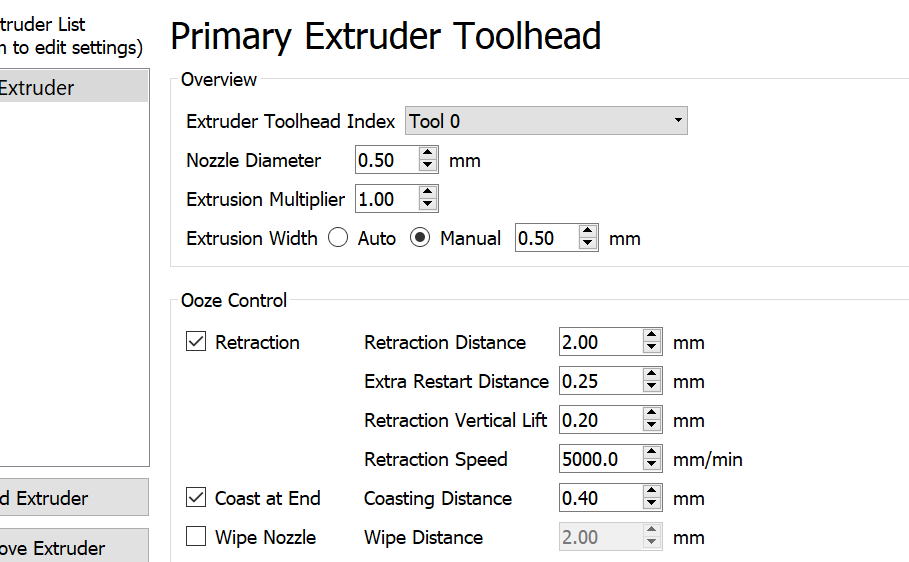This screenshot has height=562, width=909.
Task: Increase Coasting Distance with up arrow
Action: pyautogui.click(x=652, y=491)
